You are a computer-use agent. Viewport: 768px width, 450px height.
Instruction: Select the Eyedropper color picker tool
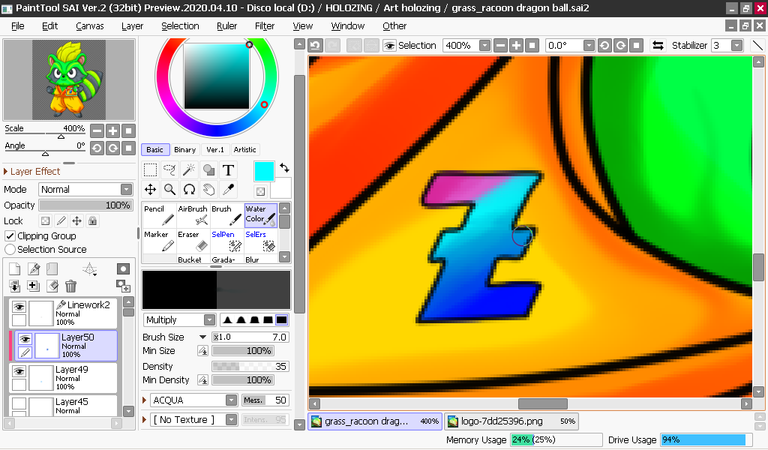point(228,189)
